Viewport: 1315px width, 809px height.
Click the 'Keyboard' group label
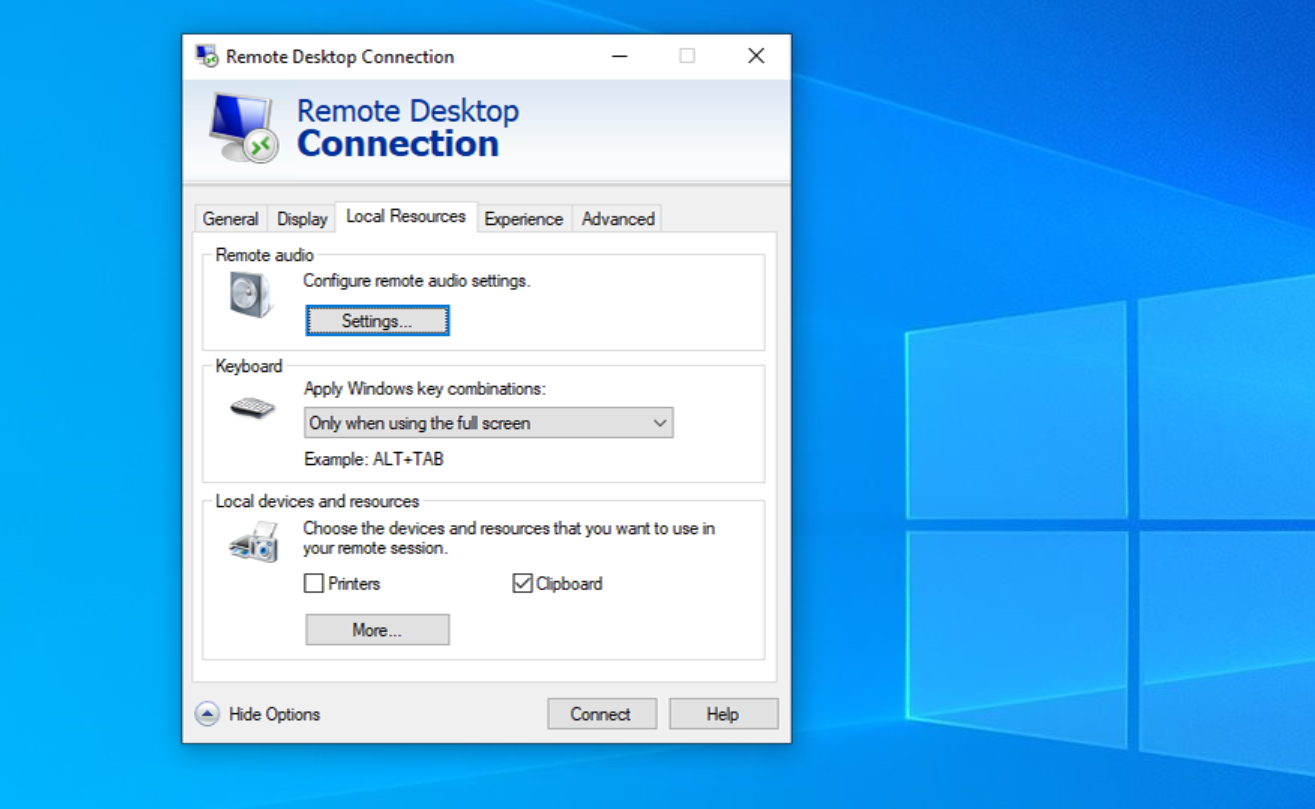(x=249, y=366)
